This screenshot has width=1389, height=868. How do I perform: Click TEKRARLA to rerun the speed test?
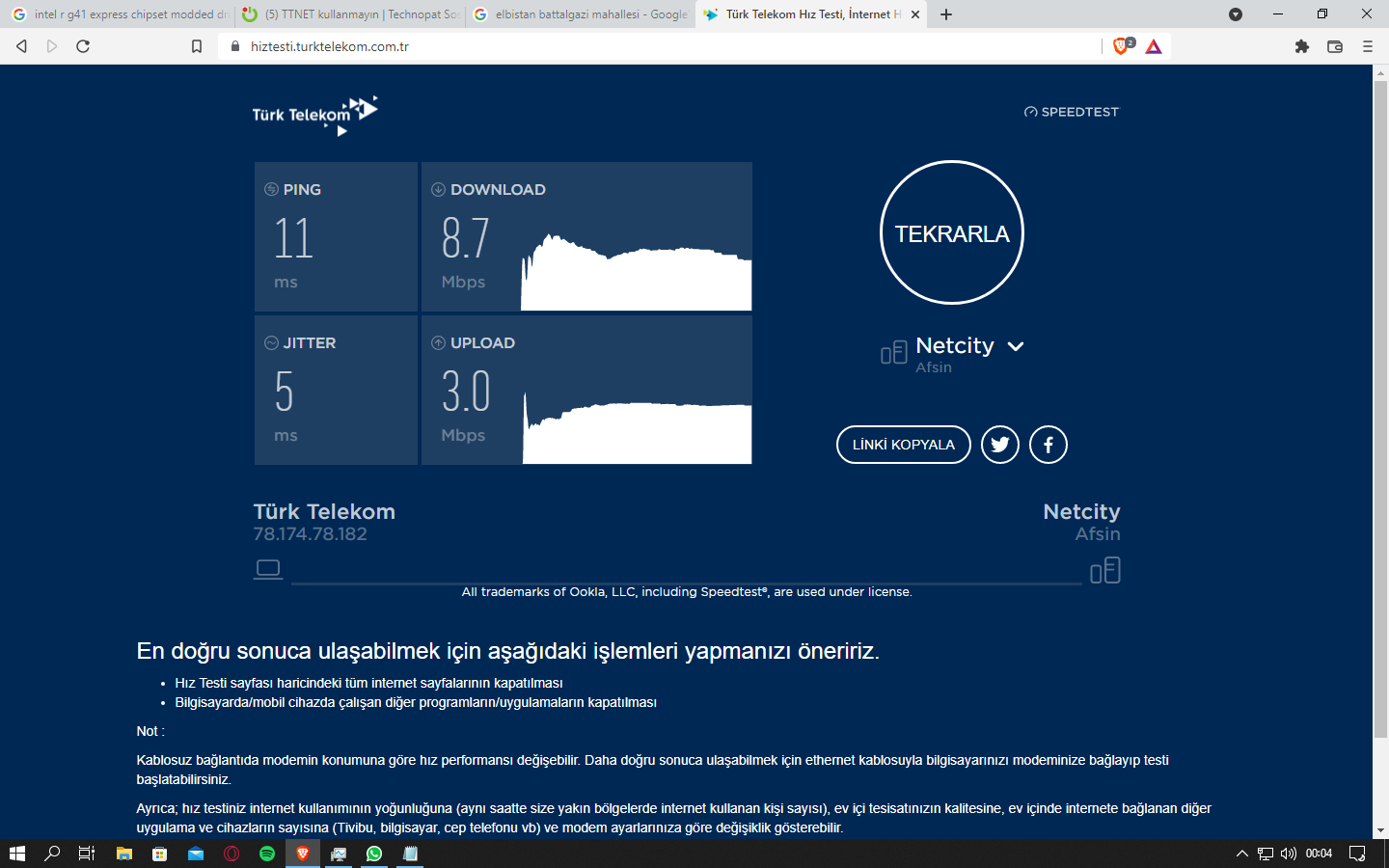(952, 232)
